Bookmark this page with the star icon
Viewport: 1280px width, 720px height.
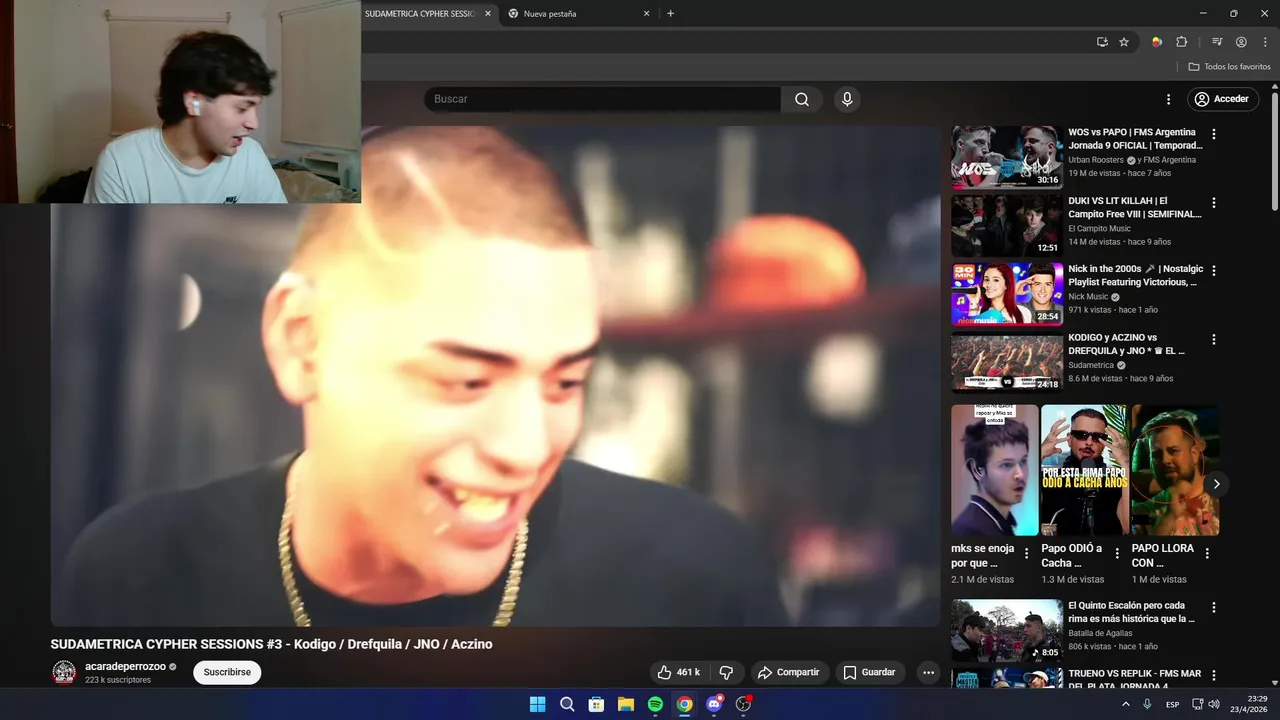click(x=1124, y=42)
